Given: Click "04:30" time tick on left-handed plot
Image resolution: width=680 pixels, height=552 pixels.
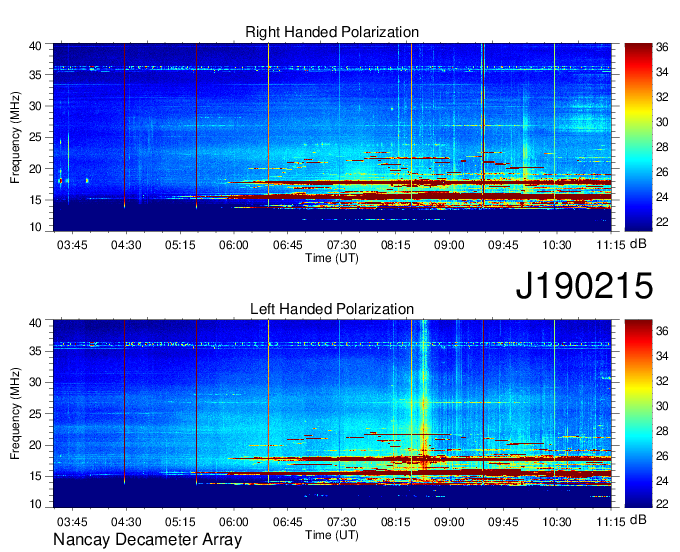Looking at the screenshot, I should pyautogui.click(x=126, y=522).
